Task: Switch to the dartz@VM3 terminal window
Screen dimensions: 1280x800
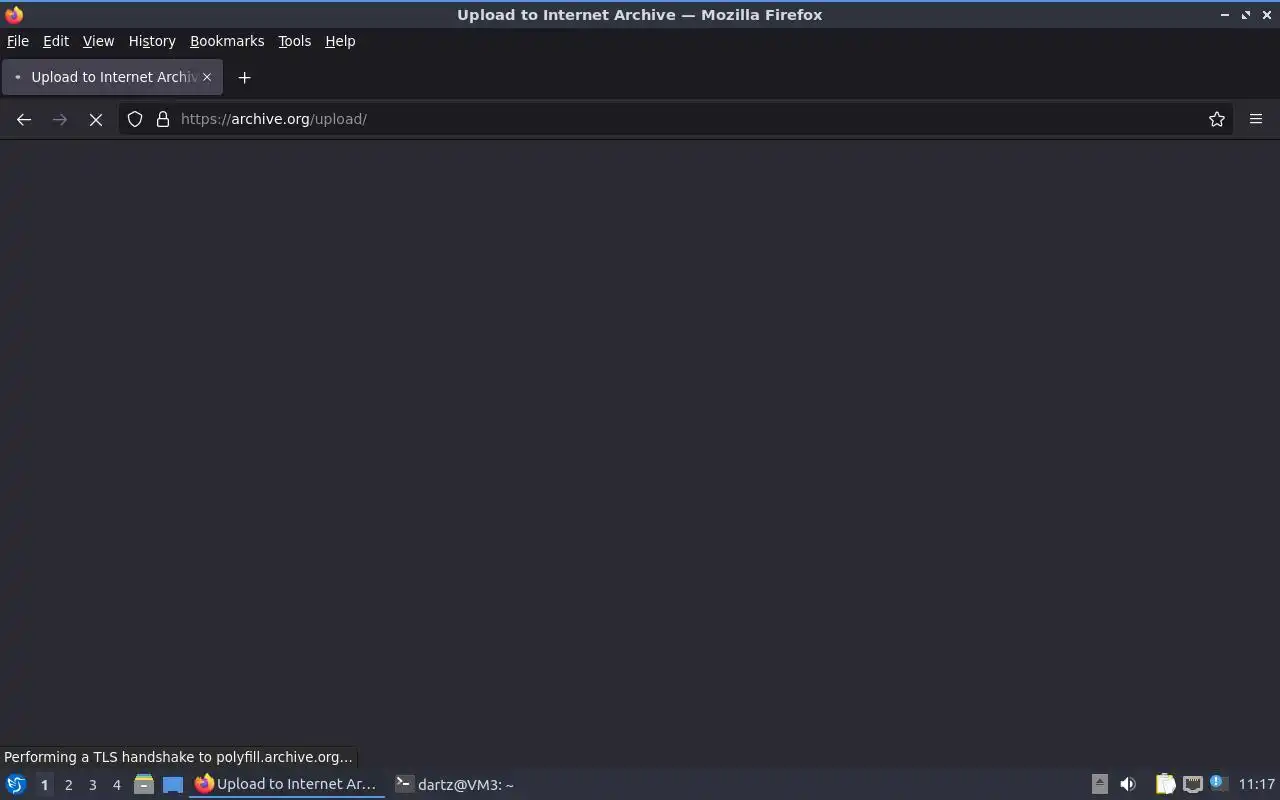Action: coord(454,784)
